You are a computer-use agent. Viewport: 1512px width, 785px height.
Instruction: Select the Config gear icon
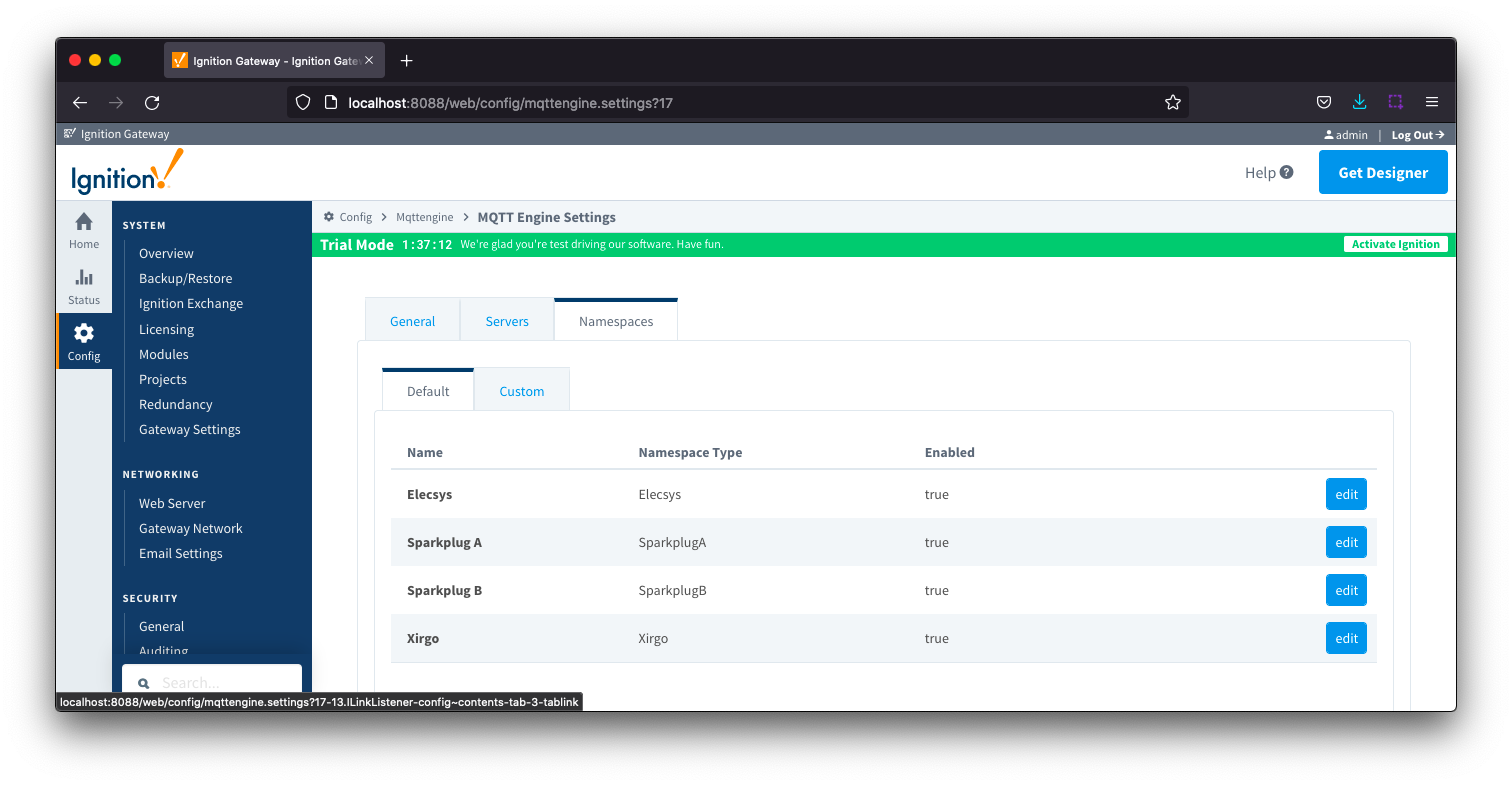click(84, 333)
